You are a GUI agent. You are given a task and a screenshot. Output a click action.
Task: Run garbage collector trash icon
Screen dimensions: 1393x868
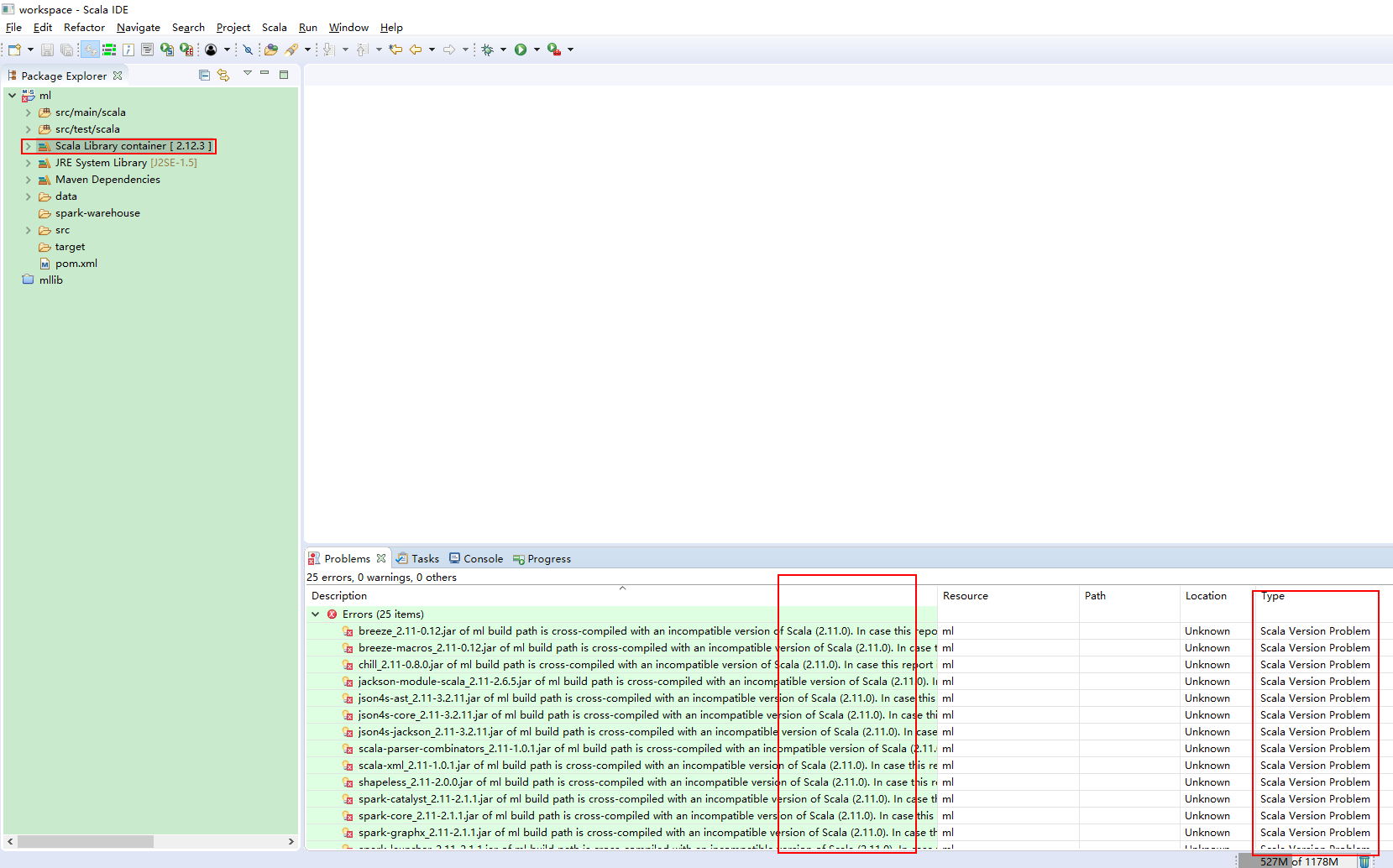pos(1364,861)
